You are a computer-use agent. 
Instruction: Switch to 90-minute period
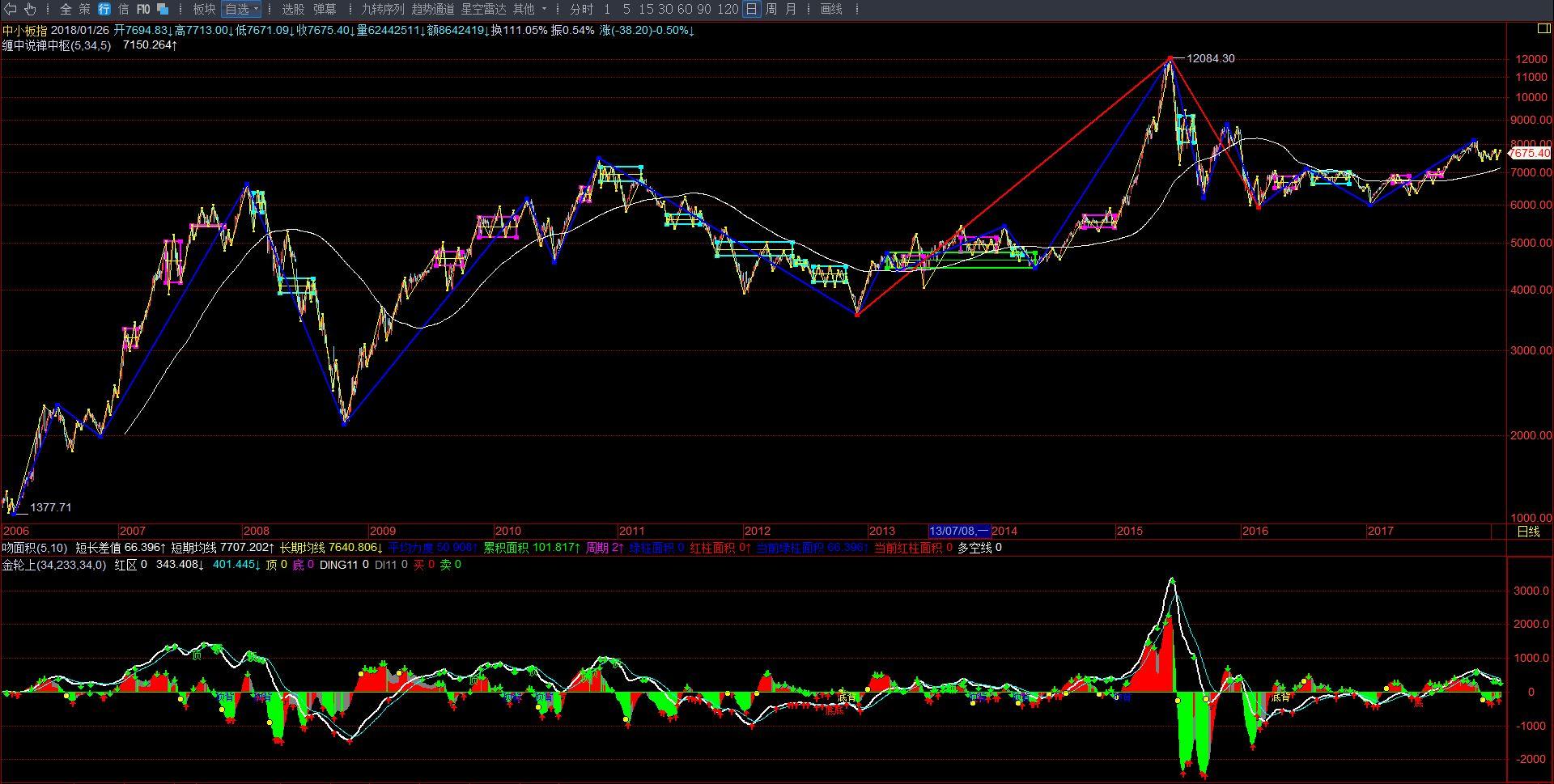point(704,9)
